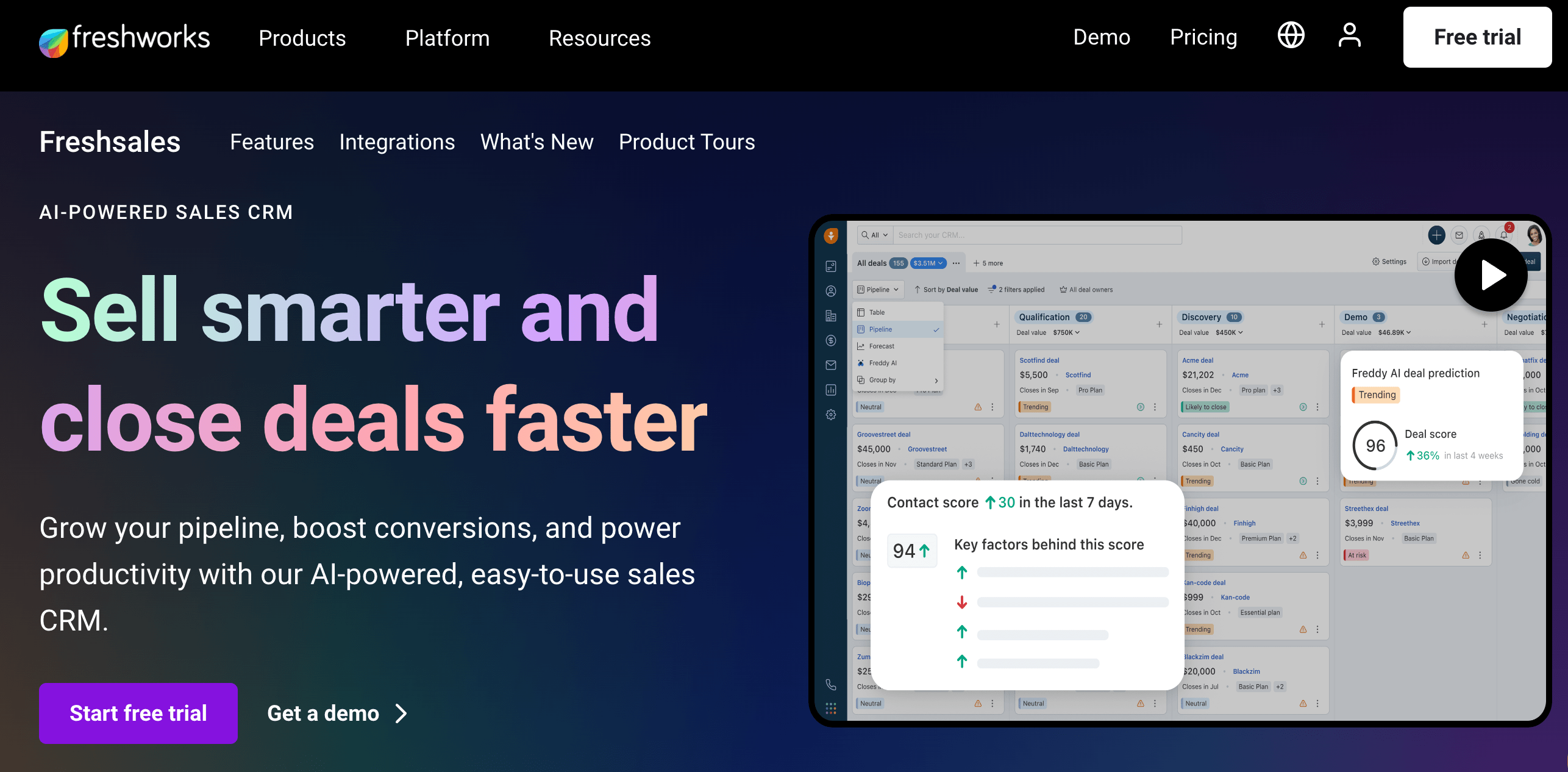
Task: Go to the Demo page
Action: [1102, 37]
